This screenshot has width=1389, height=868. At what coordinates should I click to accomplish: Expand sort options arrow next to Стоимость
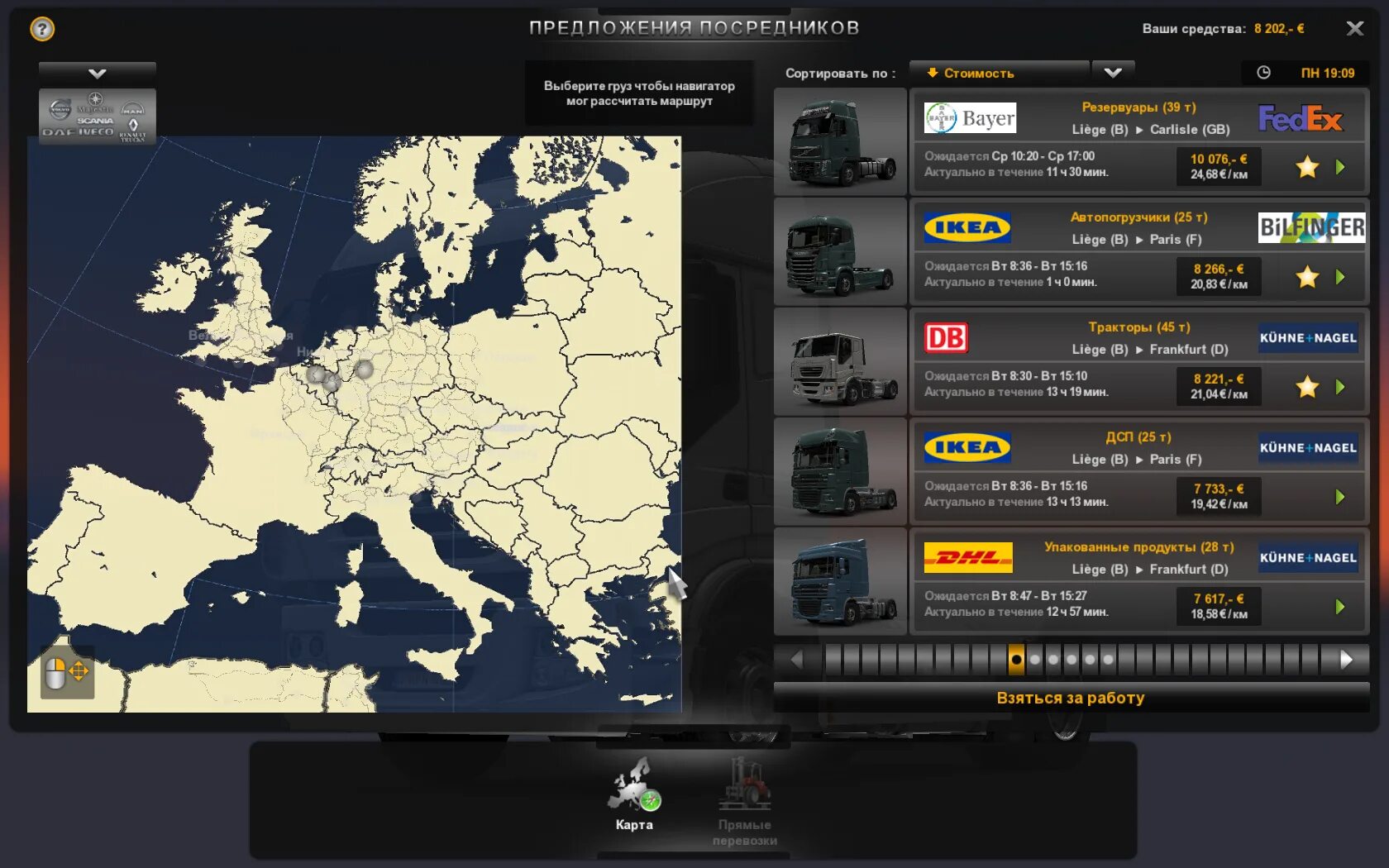[x=1113, y=73]
